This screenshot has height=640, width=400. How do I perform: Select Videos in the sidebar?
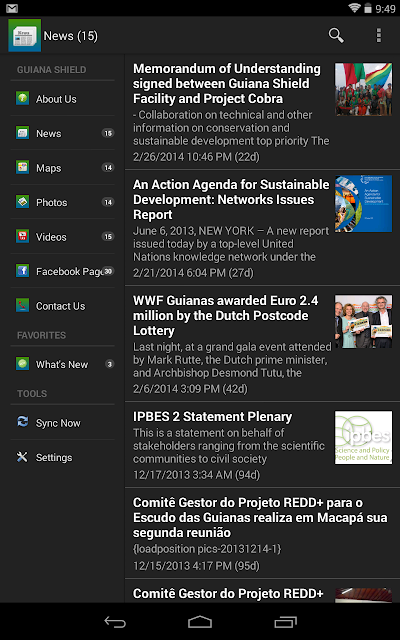pyautogui.click(x=62, y=237)
